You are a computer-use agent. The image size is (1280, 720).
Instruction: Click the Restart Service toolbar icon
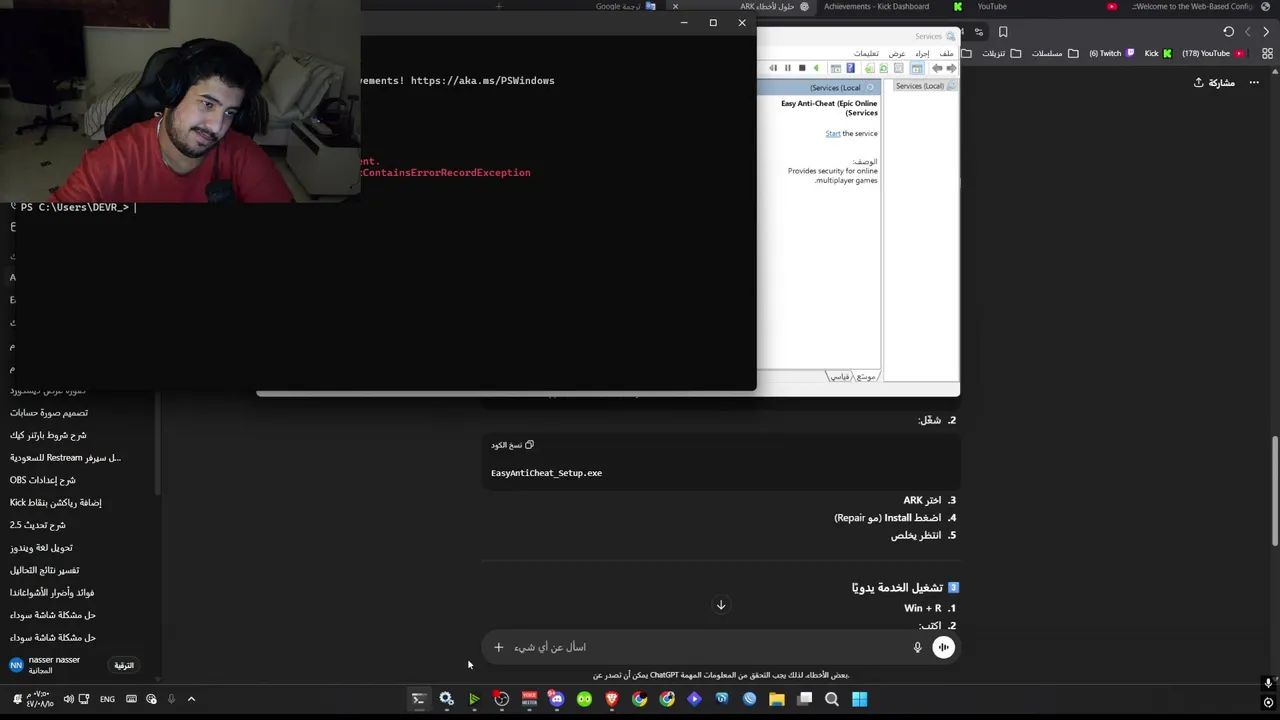[x=773, y=68]
